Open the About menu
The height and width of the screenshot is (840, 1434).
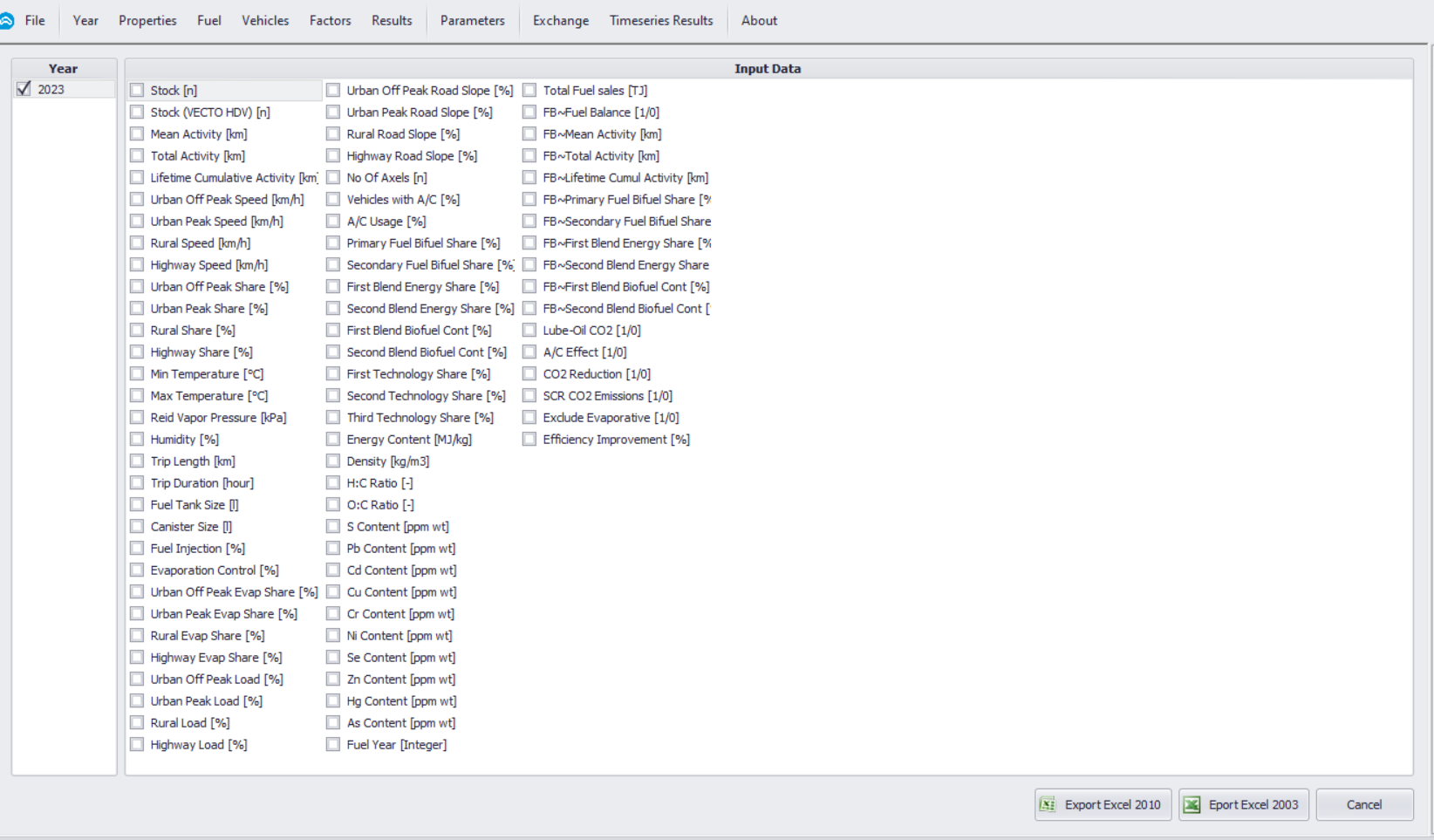(758, 20)
